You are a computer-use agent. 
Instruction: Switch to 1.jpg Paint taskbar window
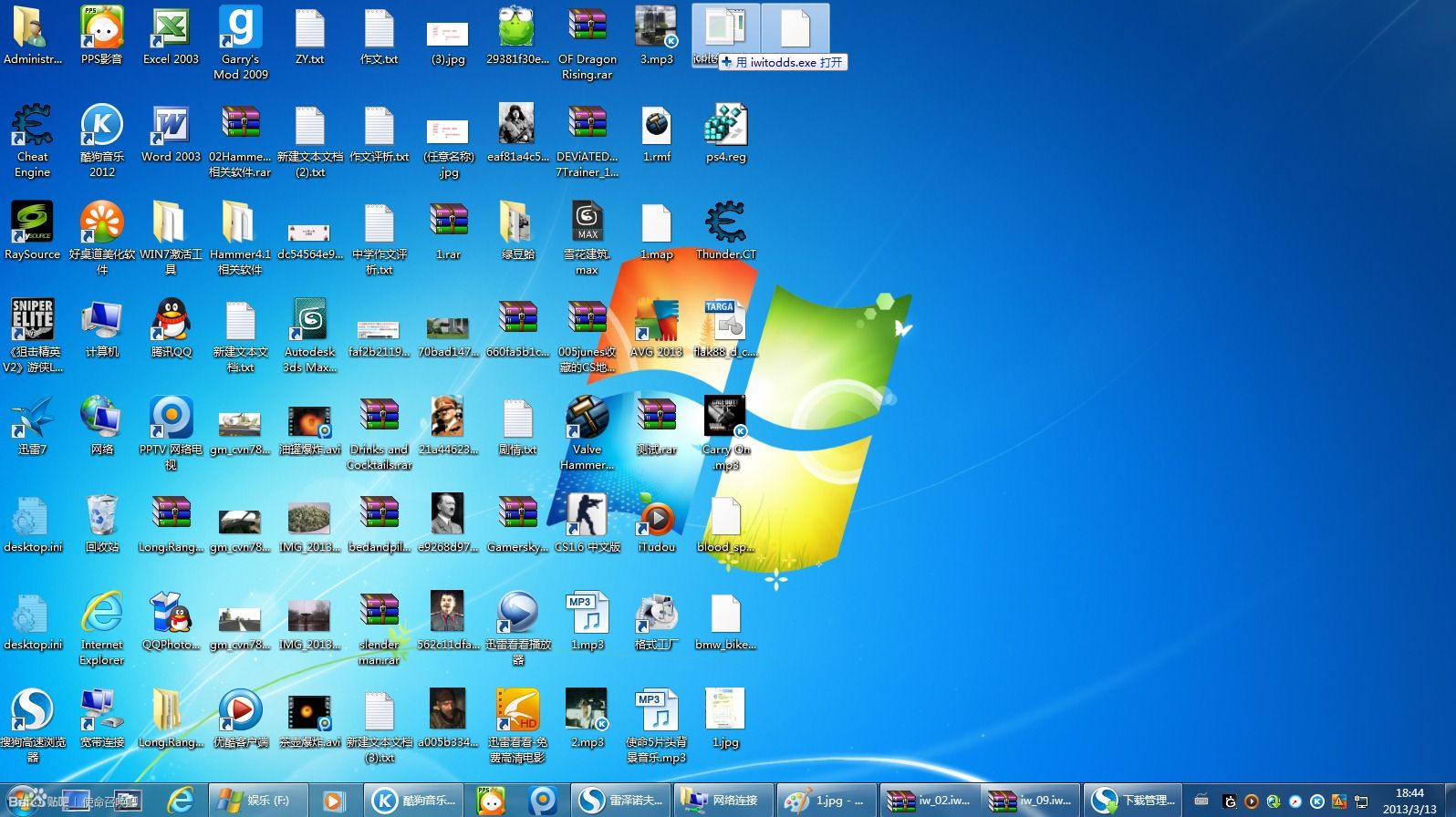coord(827,801)
